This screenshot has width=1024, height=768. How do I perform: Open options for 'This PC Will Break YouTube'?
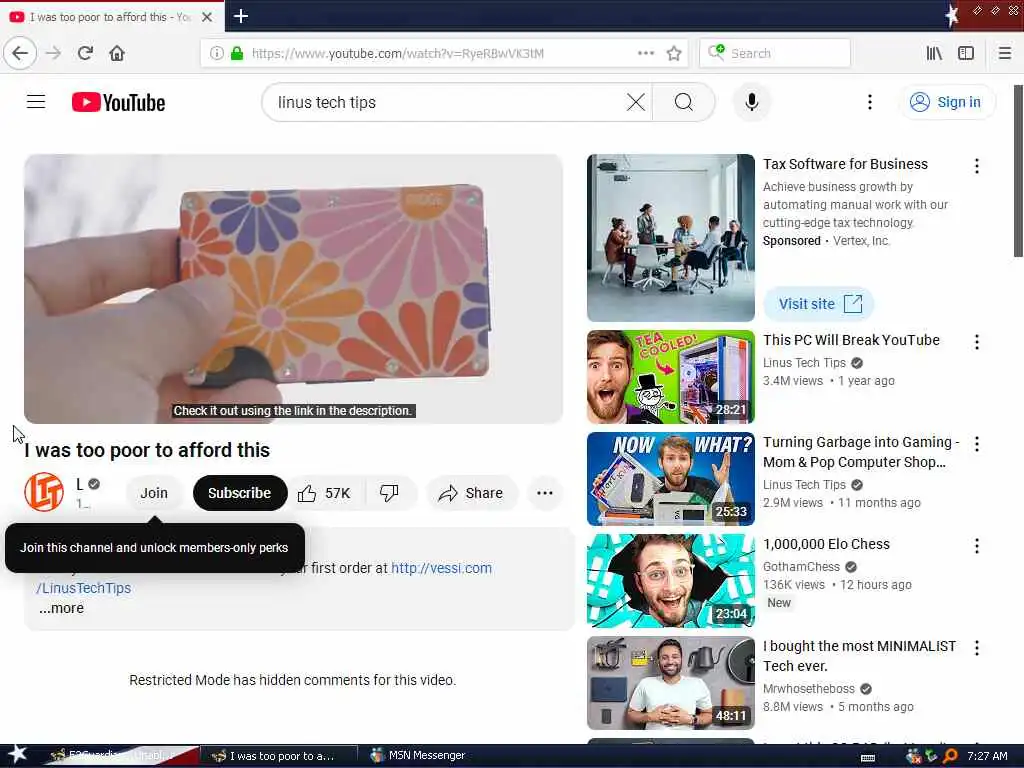coord(976,342)
